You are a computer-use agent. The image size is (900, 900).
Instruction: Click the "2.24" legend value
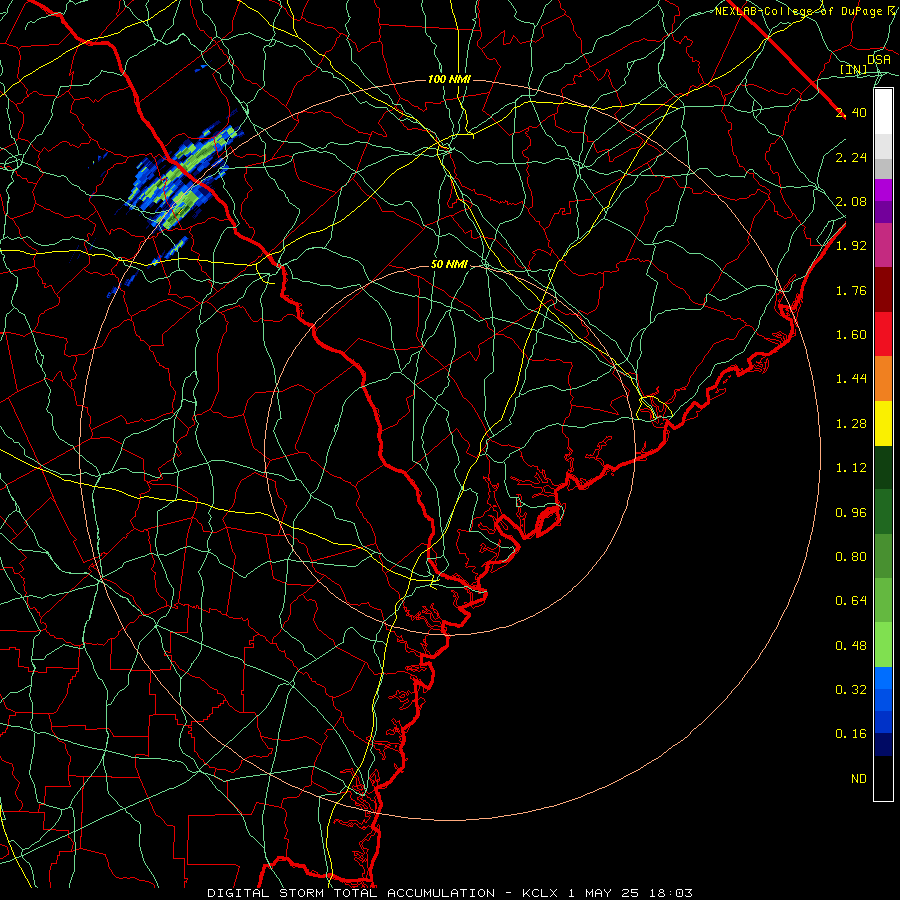(x=851, y=157)
